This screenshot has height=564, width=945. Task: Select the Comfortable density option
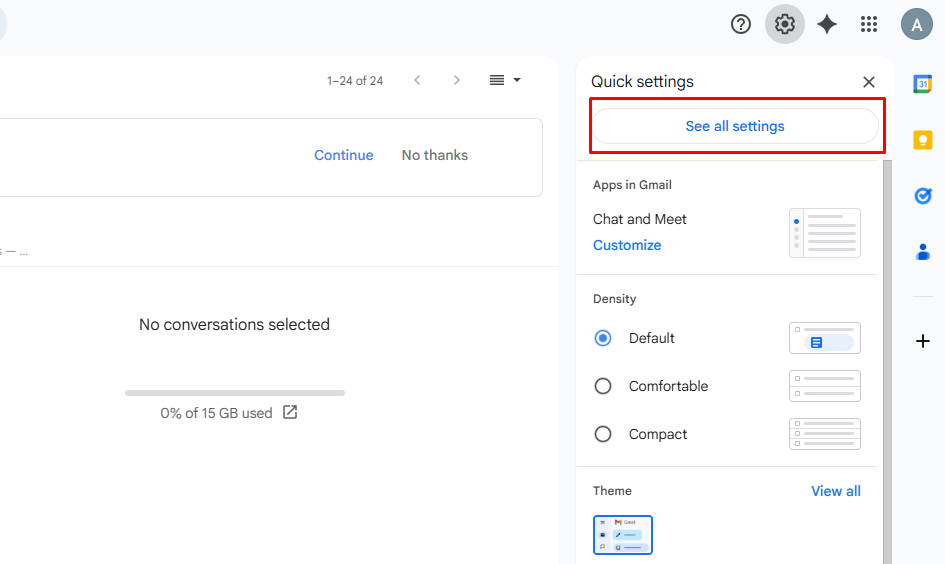click(x=603, y=386)
